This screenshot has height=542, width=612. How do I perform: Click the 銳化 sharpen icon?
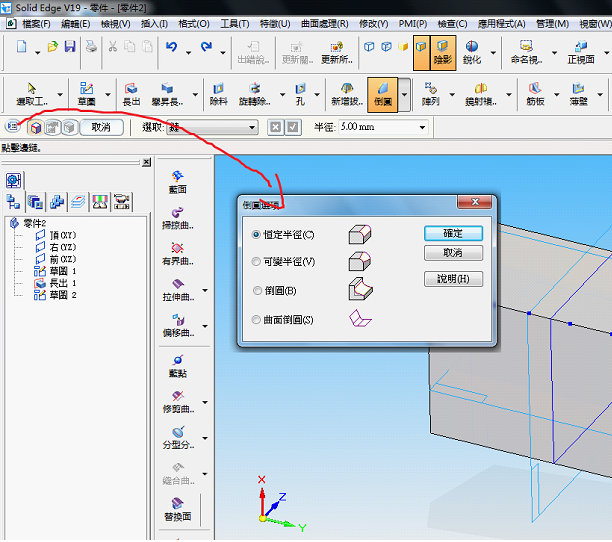[x=472, y=53]
